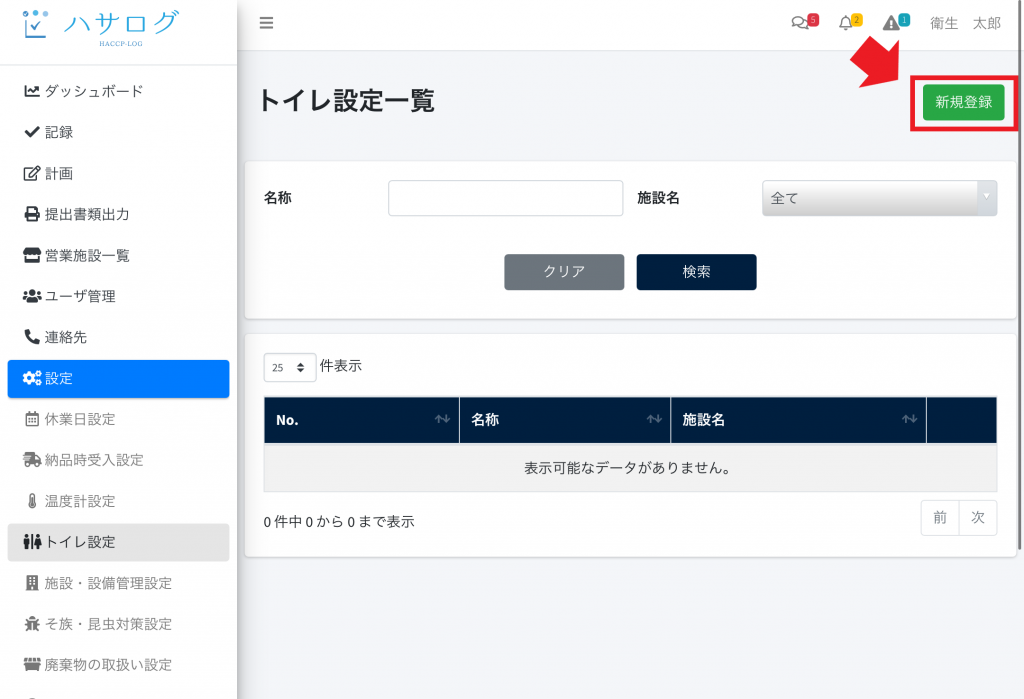1024x699 pixels.
Task: Collapse the 設定 sidebar section
Action: point(118,379)
